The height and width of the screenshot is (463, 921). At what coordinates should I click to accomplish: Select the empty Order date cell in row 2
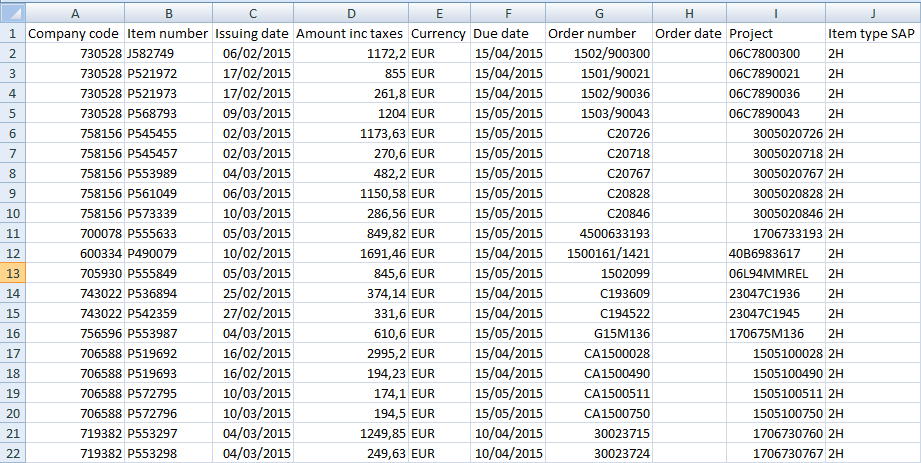688,53
